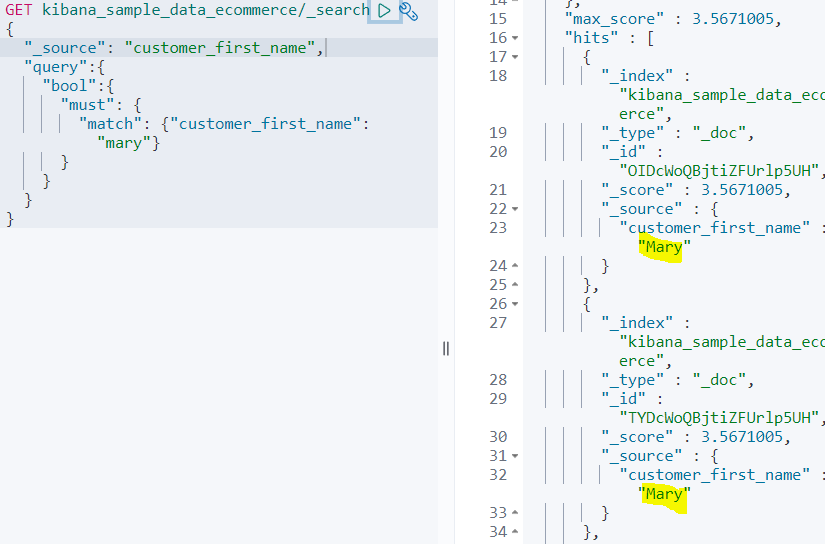Image resolution: width=825 pixels, height=544 pixels.
Task: Collapse fold arrow at line 17
Action: click(515, 57)
